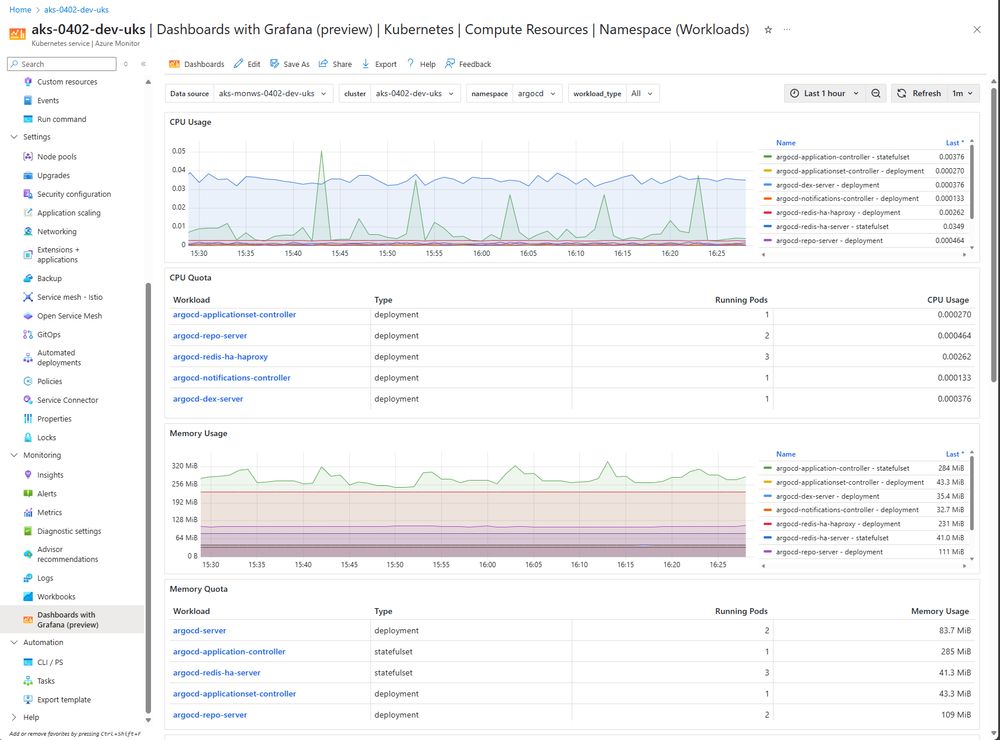Click Edit in the toolbar
Image resolution: width=1000 pixels, height=740 pixels.
tap(247, 64)
